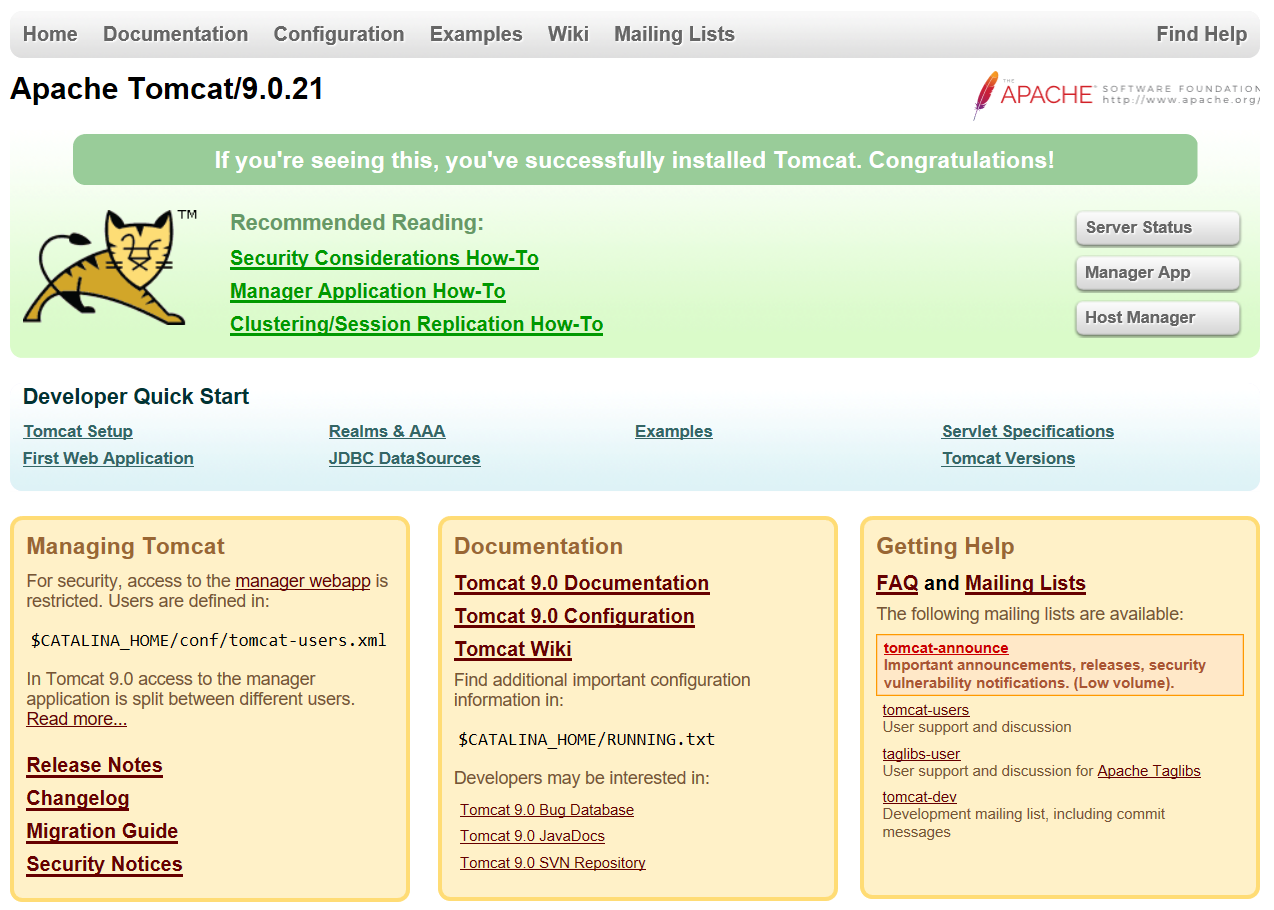
Task: Follow the Clustering/Session Replication How-To link
Action: pyautogui.click(x=416, y=324)
